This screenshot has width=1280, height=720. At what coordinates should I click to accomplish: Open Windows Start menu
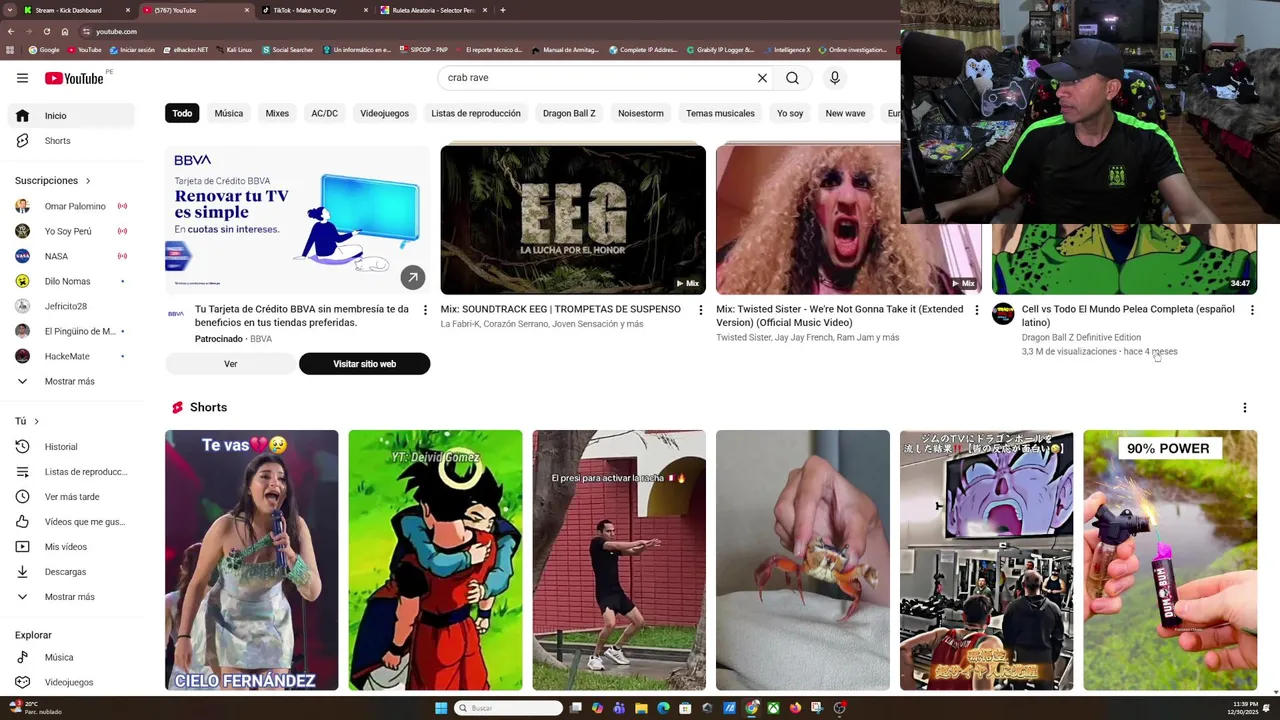coord(441,708)
